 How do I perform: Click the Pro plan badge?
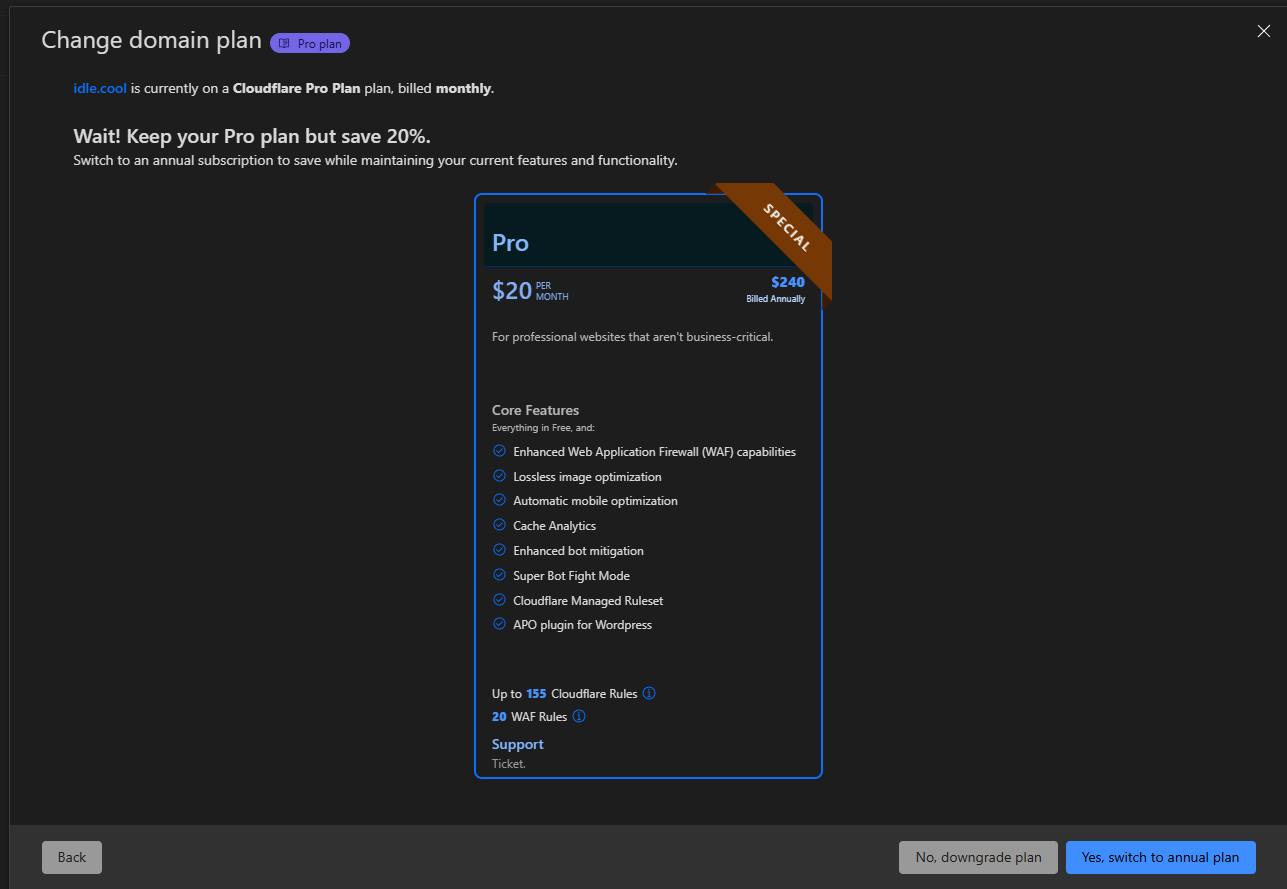coord(310,43)
